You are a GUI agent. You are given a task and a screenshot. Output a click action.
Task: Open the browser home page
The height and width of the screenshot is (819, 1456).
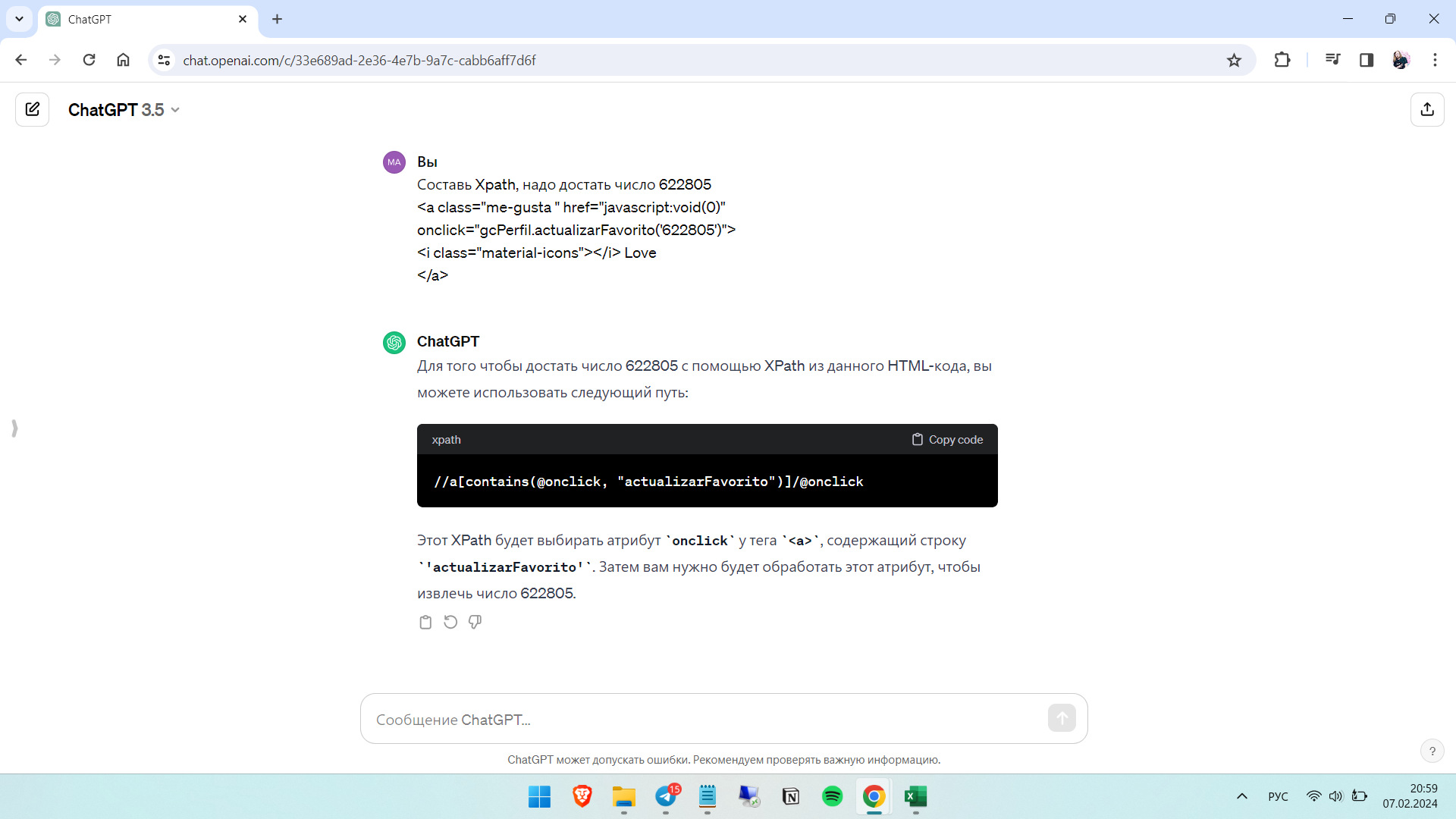(123, 60)
